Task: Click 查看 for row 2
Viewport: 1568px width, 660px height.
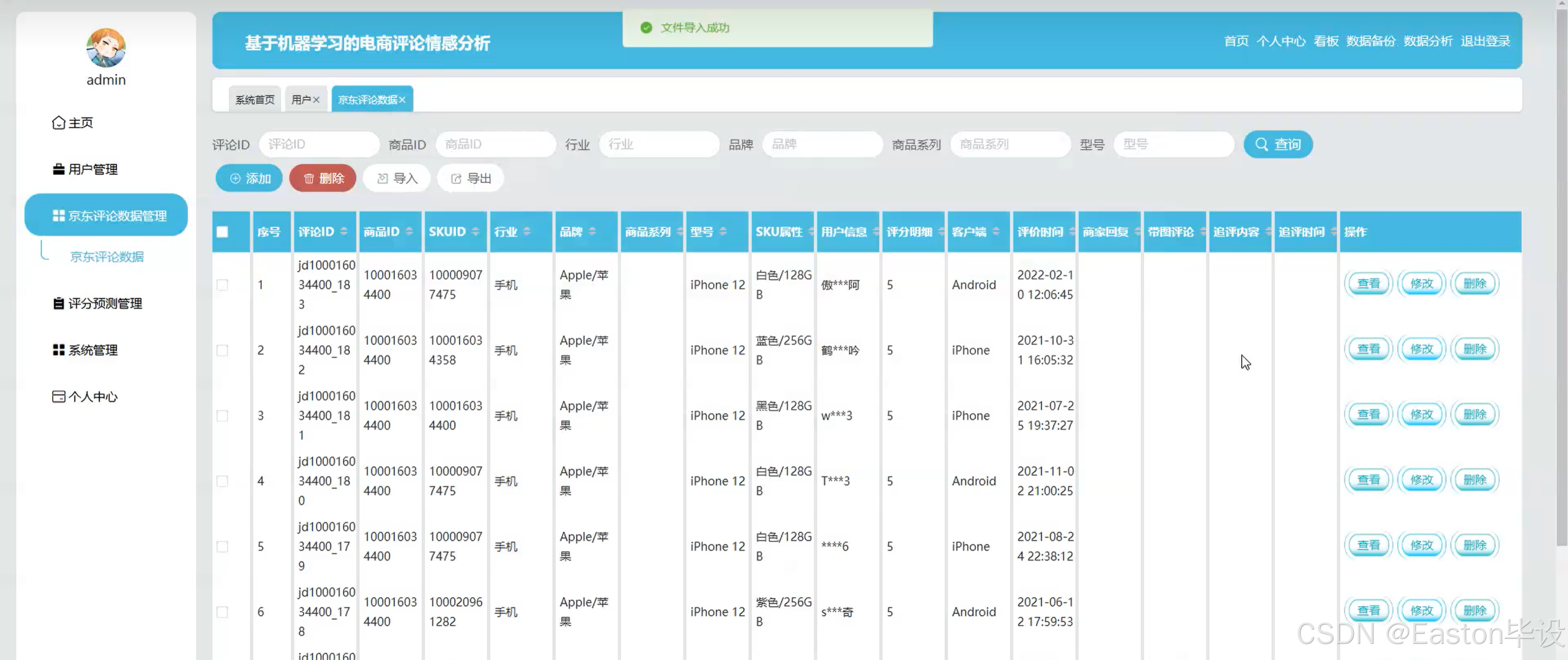Action: (1368, 349)
